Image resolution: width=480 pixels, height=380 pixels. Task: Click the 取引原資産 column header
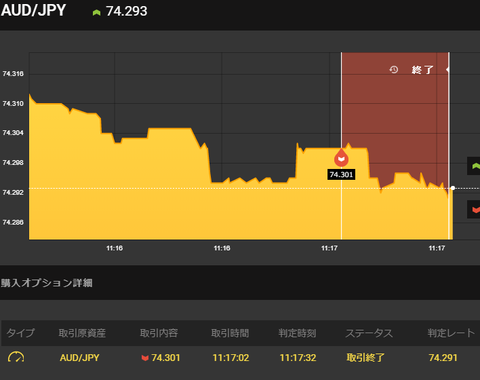[82, 333]
